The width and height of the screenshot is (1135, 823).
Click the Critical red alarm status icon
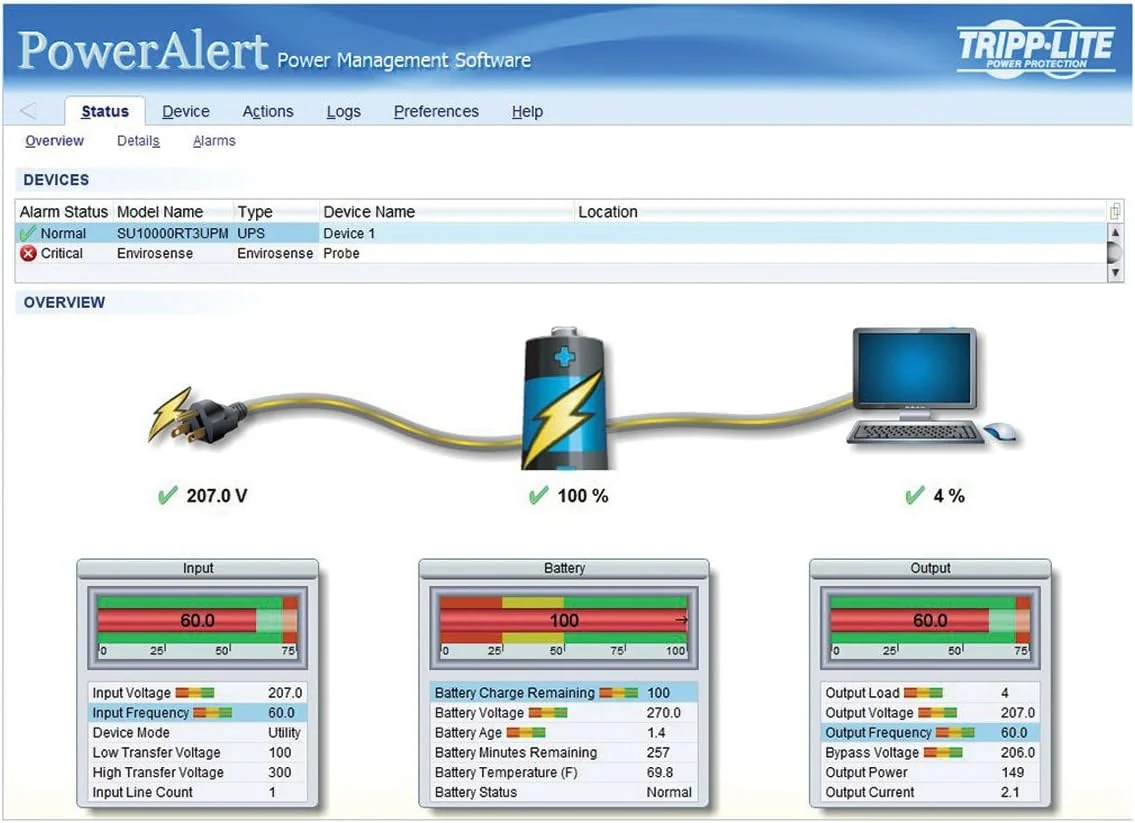pyautogui.click(x=28, y=253)
